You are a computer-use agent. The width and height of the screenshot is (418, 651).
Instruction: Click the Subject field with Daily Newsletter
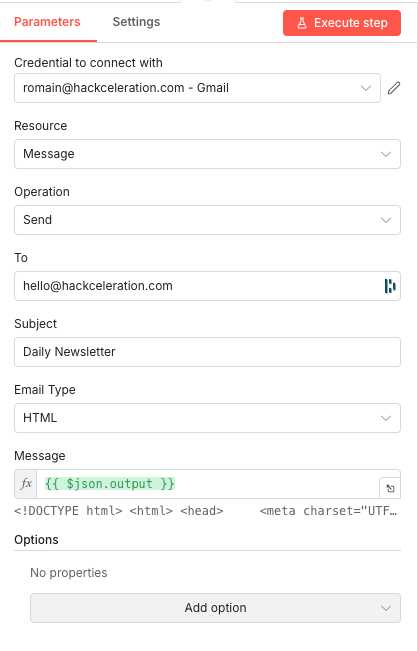click(208, 352)
